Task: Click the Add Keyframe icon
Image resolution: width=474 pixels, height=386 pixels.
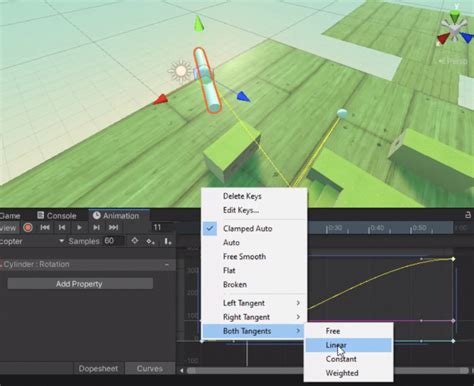Action: (x=150, y=241)
